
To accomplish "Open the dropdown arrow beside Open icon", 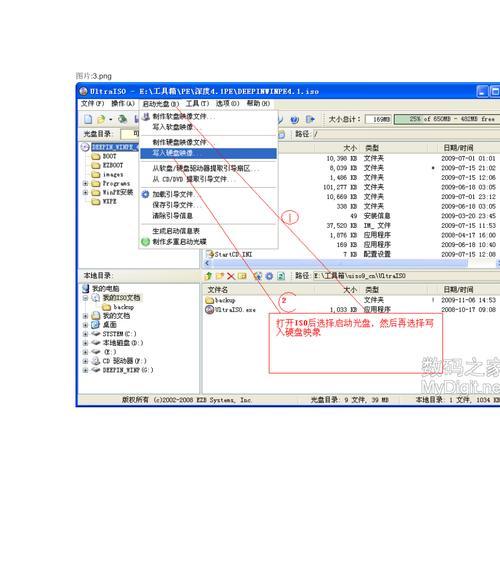I will (x=110, y=119).
